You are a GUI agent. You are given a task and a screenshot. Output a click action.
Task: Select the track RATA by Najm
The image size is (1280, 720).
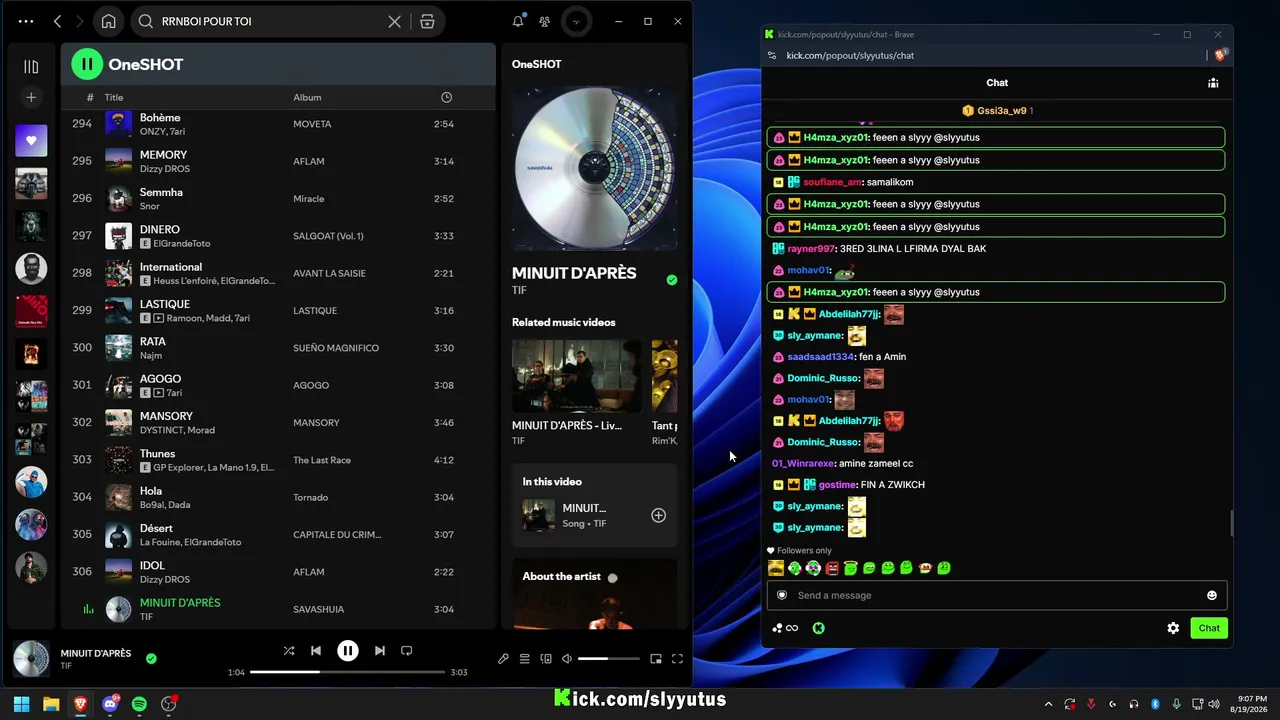pyautogui.click(x=278, y=348)
